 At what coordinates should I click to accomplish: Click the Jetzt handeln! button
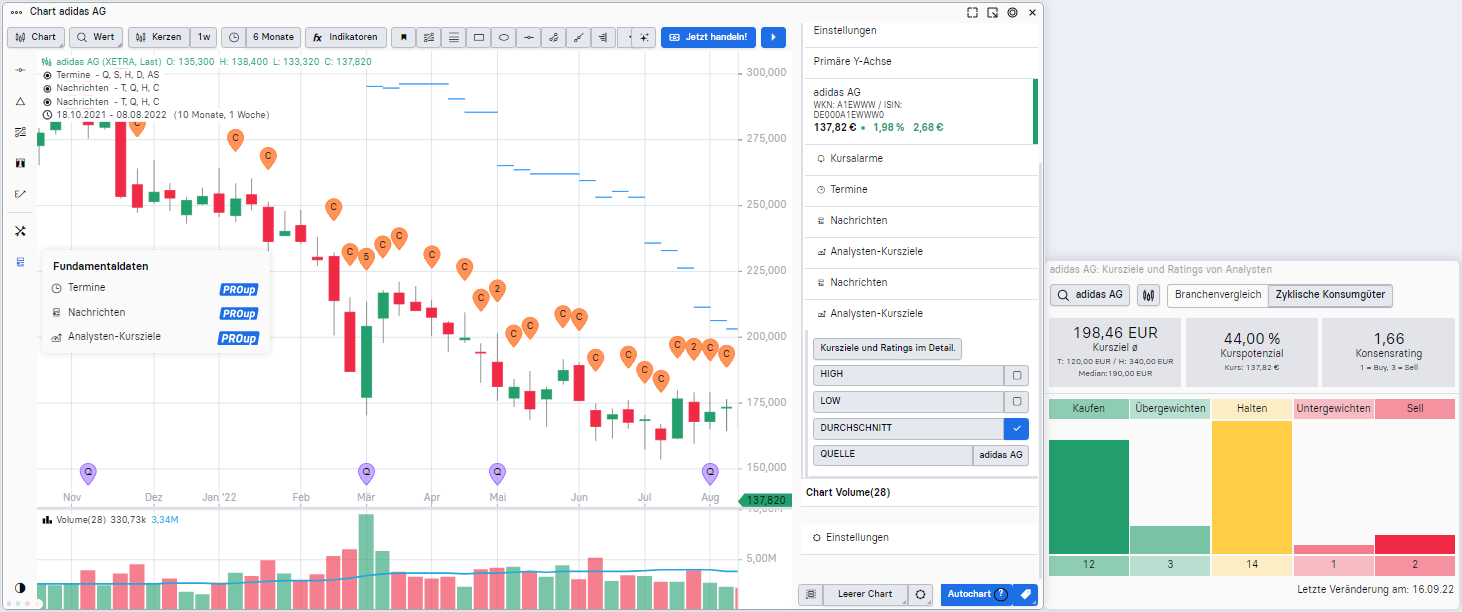coord(708,37)
